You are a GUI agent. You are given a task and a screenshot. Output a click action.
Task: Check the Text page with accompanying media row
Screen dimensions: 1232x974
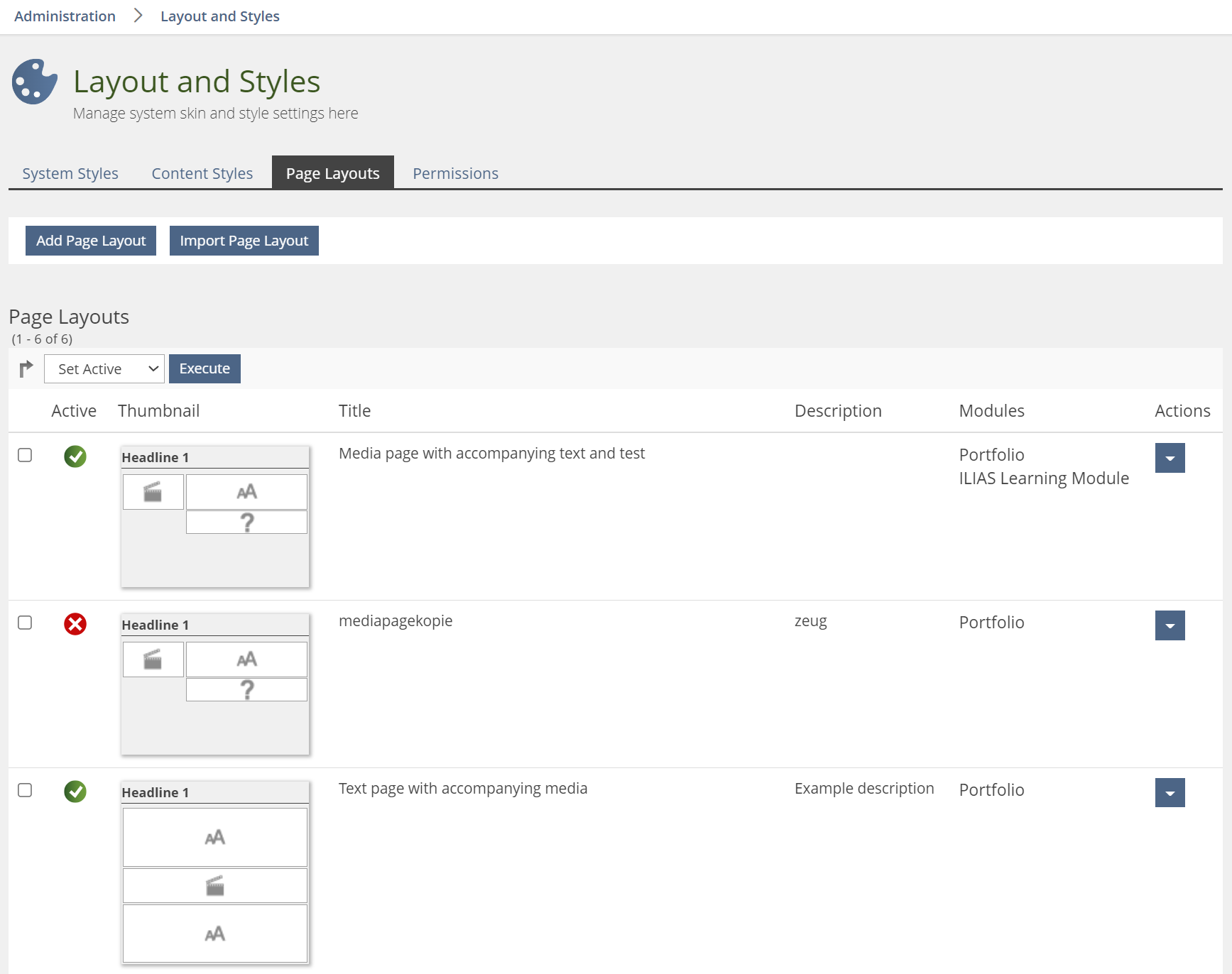click(x=25, y=790)
